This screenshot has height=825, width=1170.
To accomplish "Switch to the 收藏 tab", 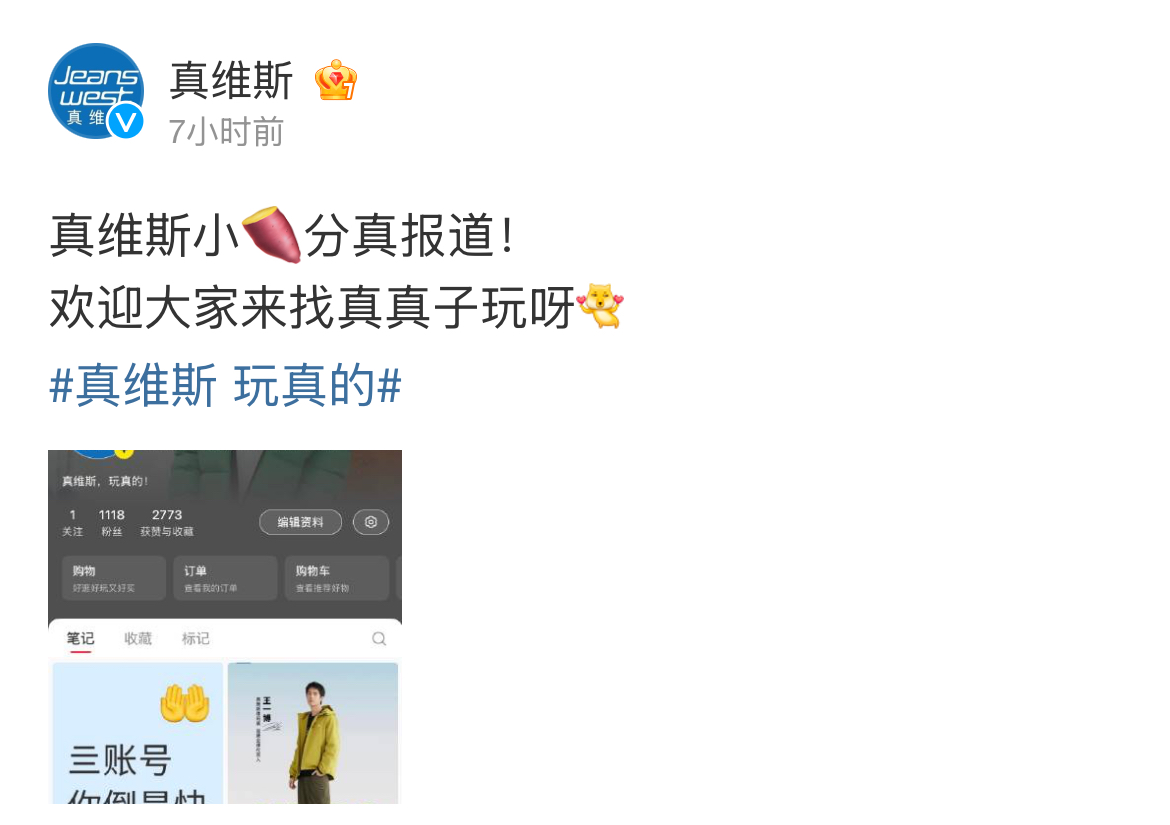I will [x=138, y=639].
